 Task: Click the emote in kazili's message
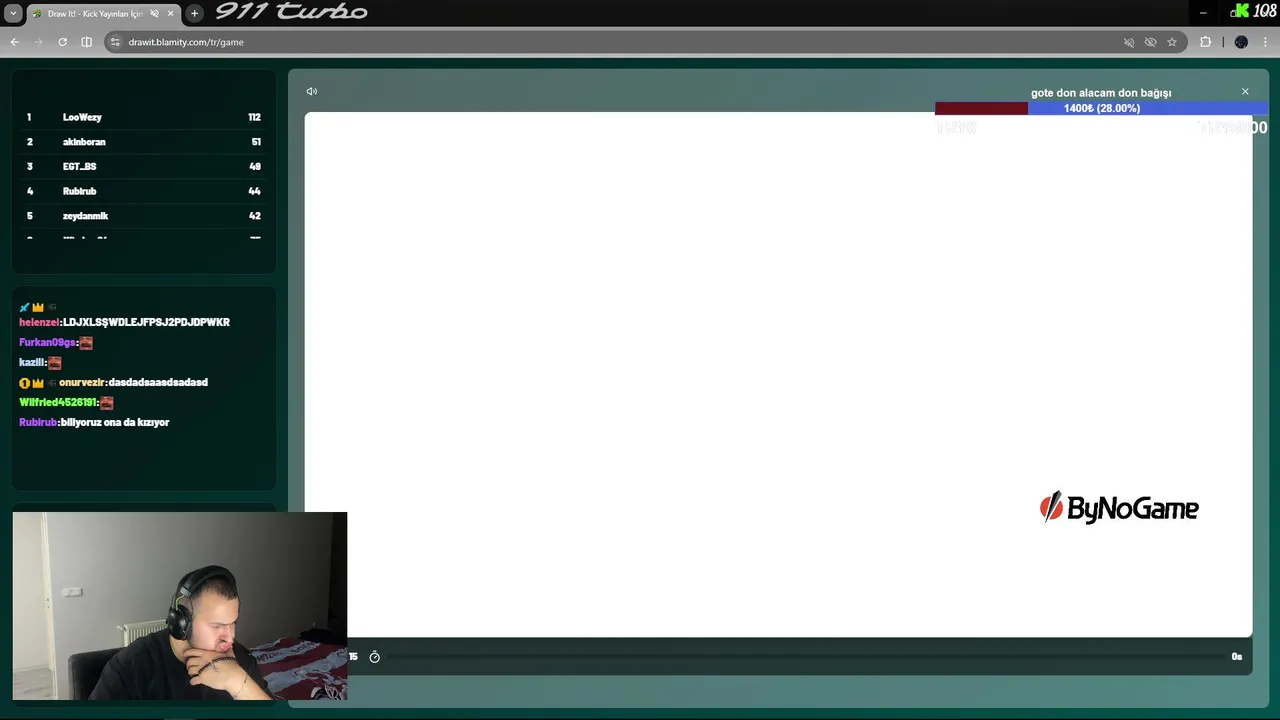[x=55, y=363]
